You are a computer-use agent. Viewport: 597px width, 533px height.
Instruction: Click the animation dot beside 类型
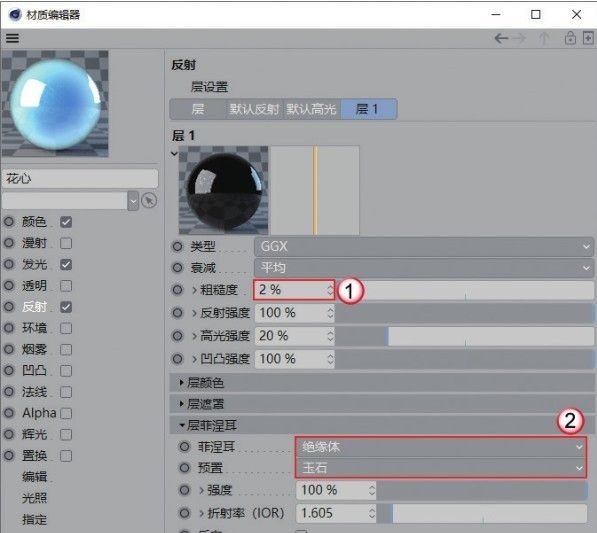[177, 246]
